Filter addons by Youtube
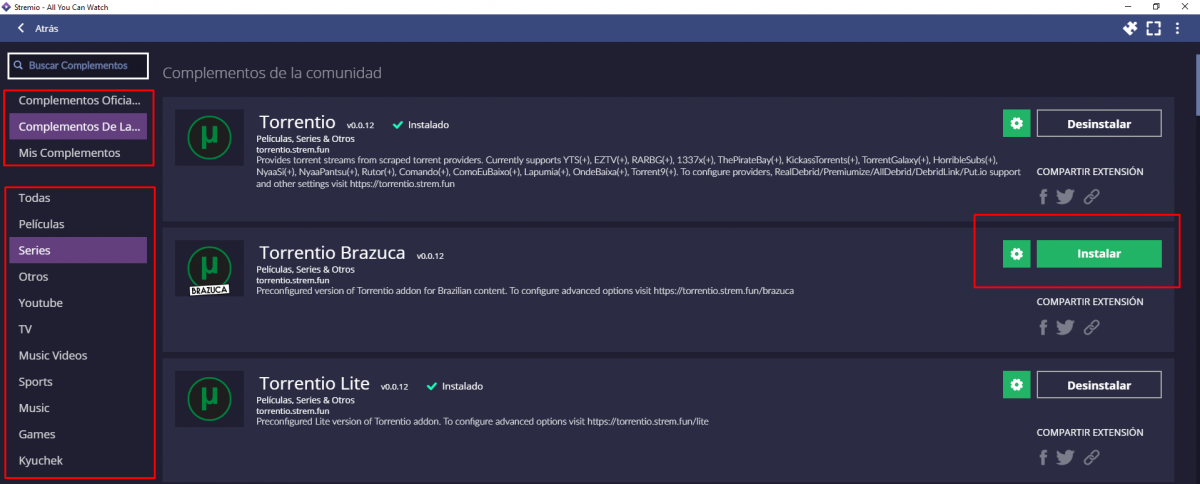 coord(78,303)
